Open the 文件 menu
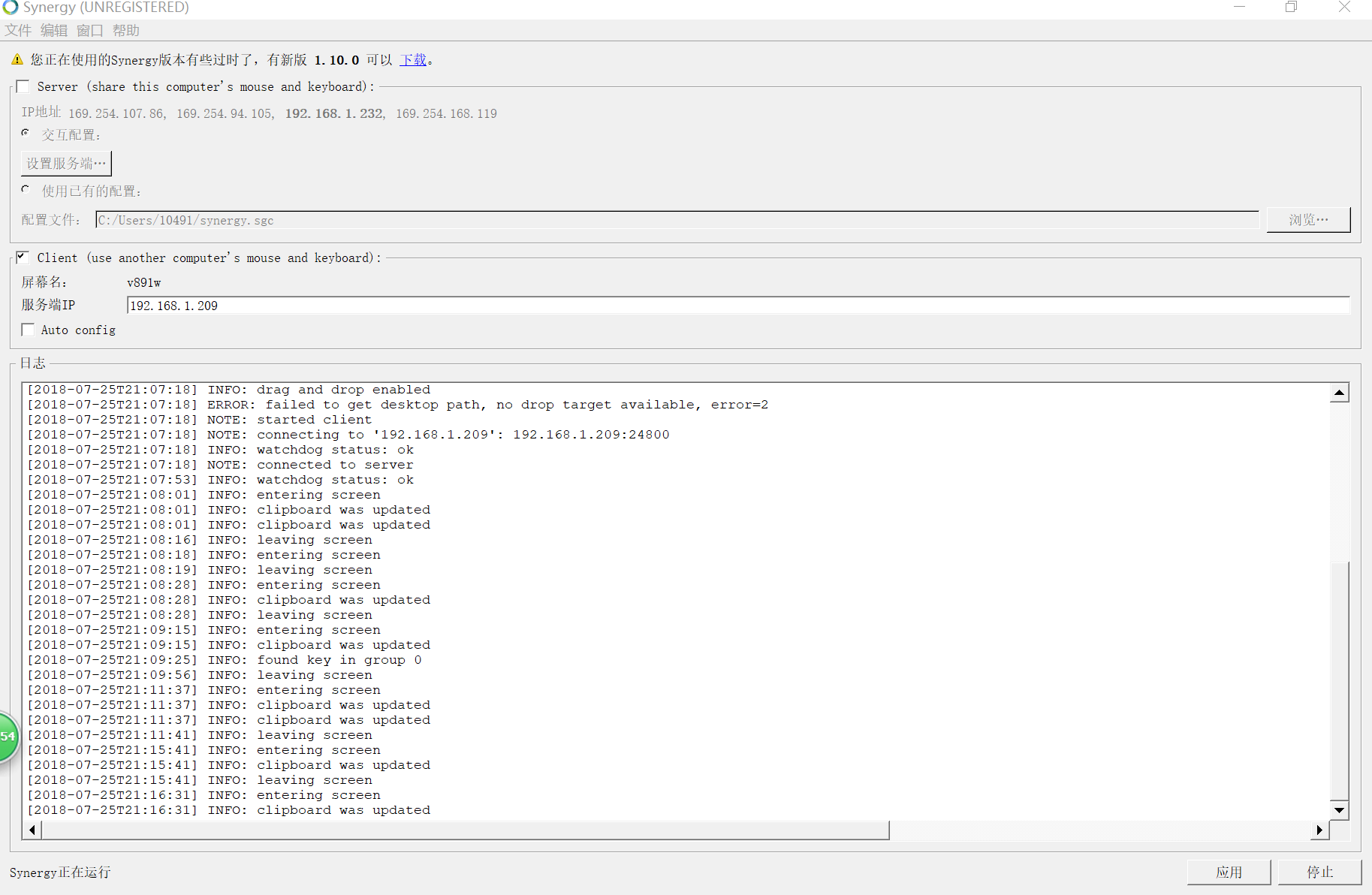The image size is (1372, 895). [x=18, y=30]
